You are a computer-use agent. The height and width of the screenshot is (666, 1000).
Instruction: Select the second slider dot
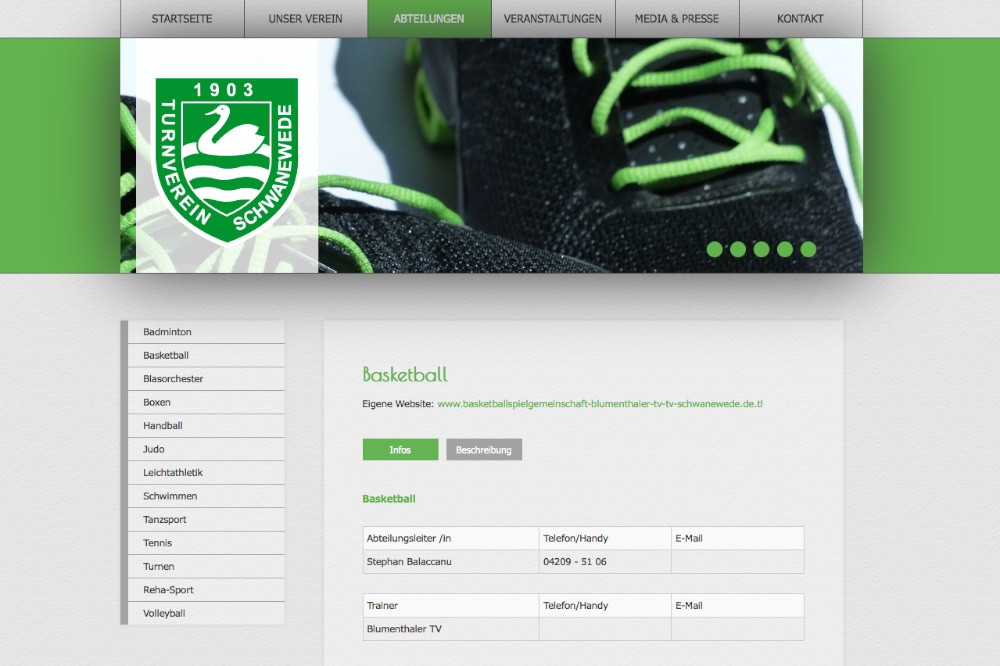[x=738, y=249]
